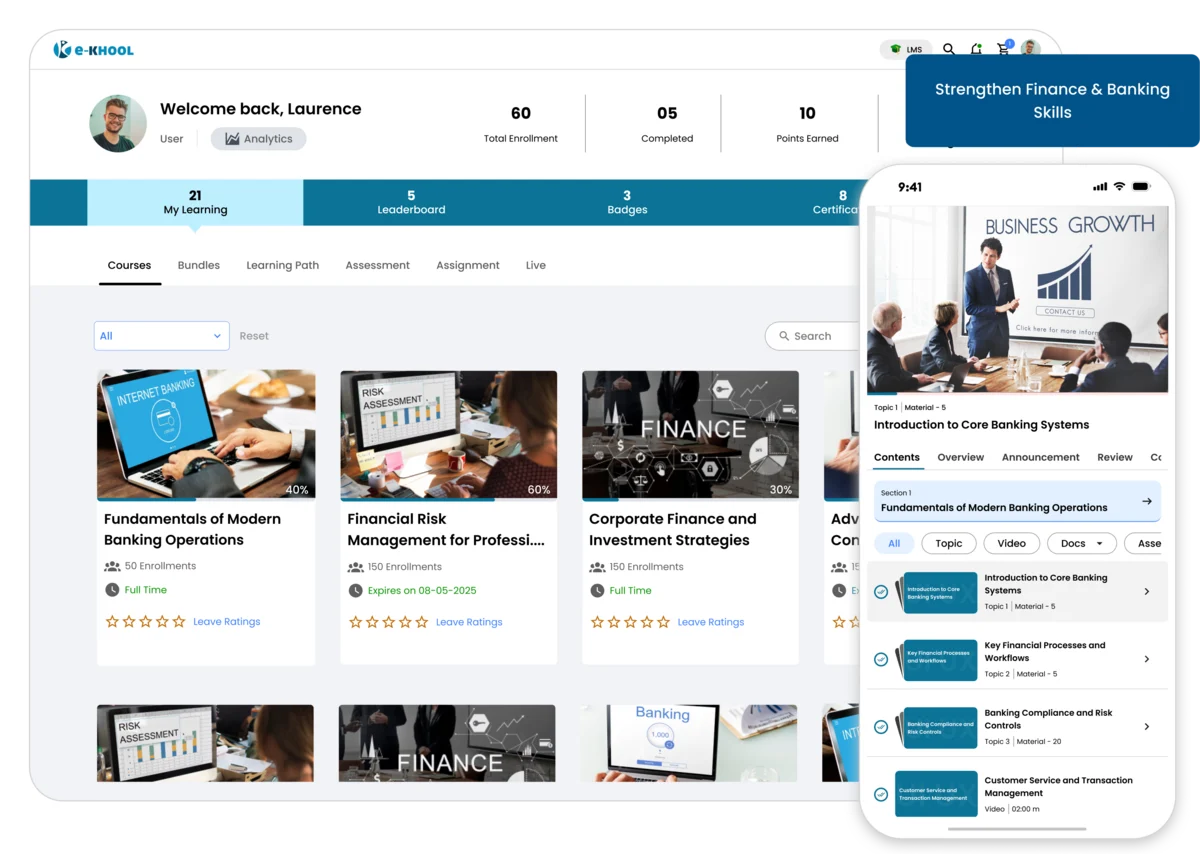Toggle completion checkmark on Customer Service topic
The width and height of the screenshot is (1200, 854).
[x=881, y=793]
